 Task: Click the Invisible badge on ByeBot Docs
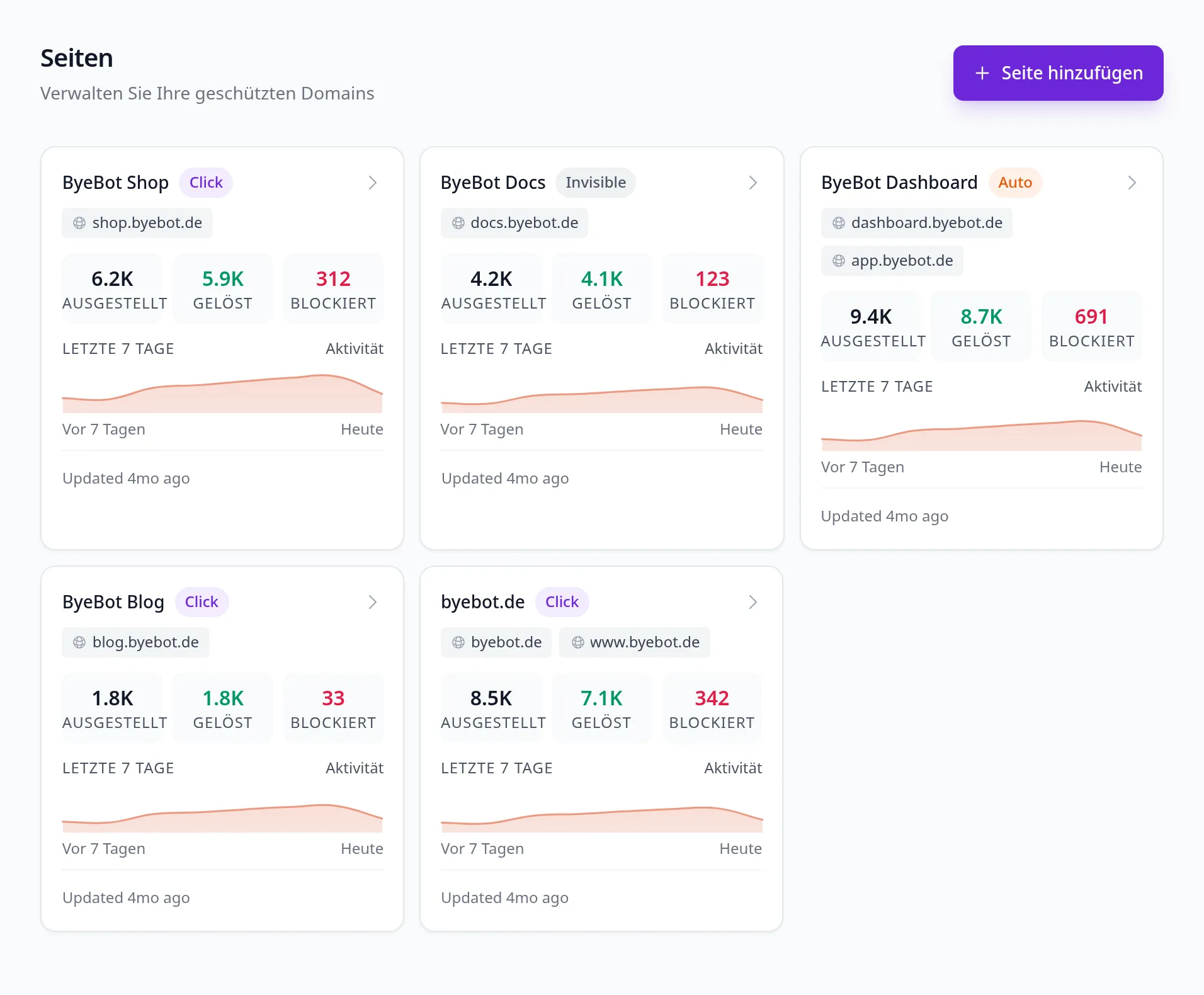(596, 183)
